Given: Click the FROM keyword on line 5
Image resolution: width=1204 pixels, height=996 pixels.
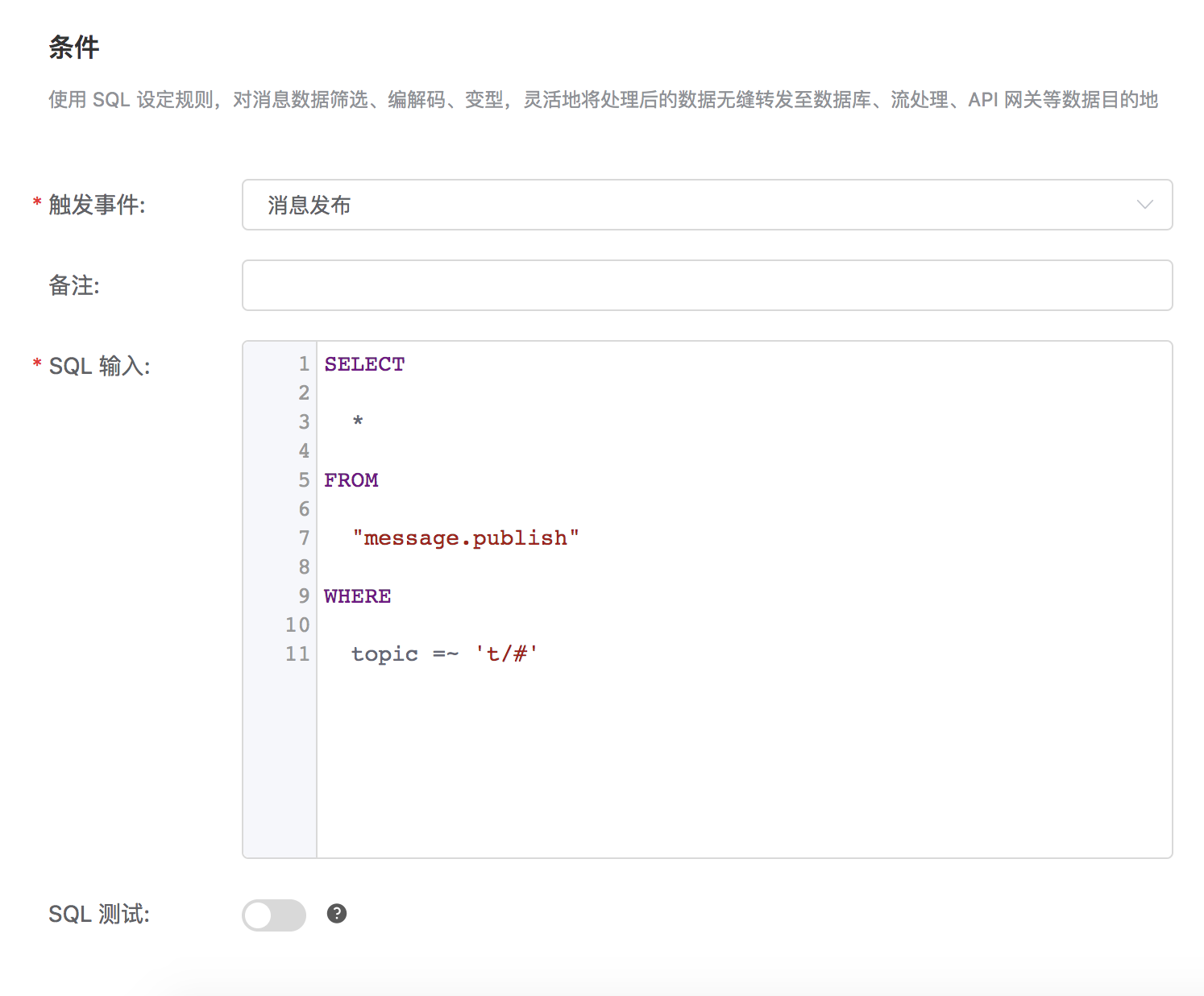Looking at the screenshot, I should click(x=351, y=480).
